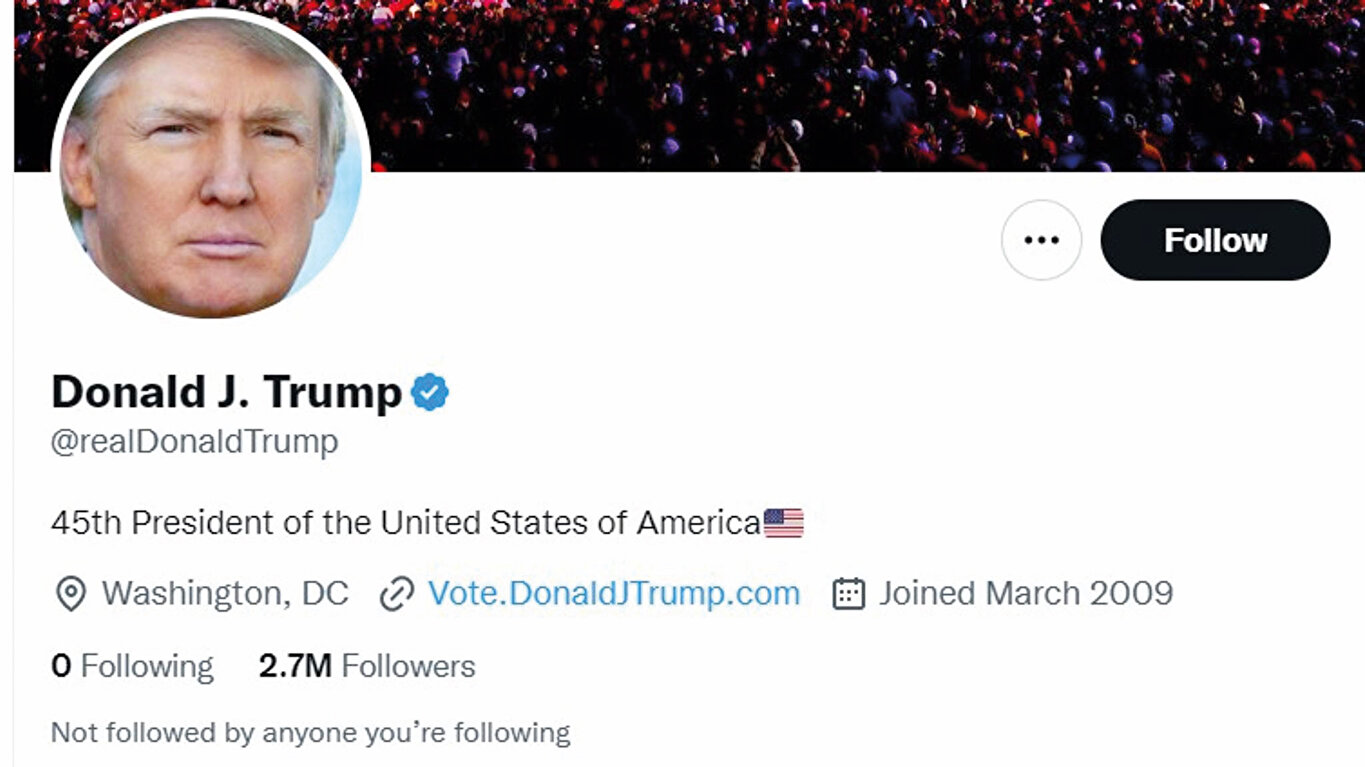Screen dimensions: 1365x767
Task: Click the chain link icon
Action: [396, 594]
